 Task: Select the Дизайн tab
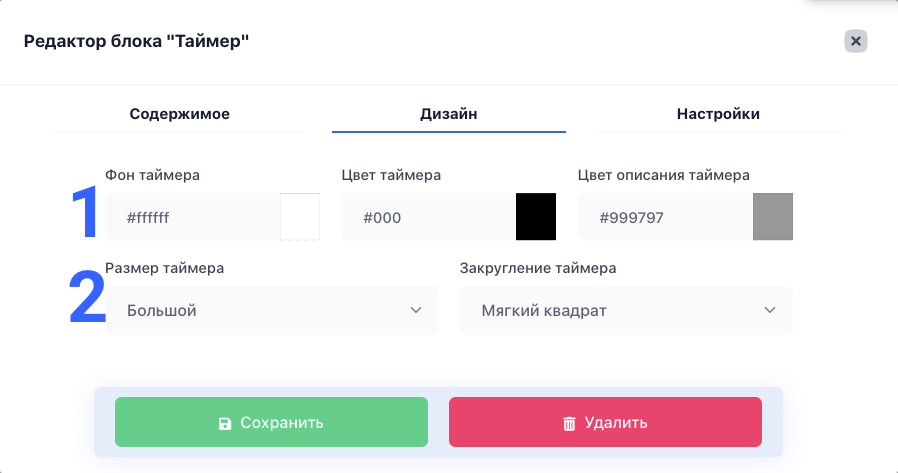448,114
